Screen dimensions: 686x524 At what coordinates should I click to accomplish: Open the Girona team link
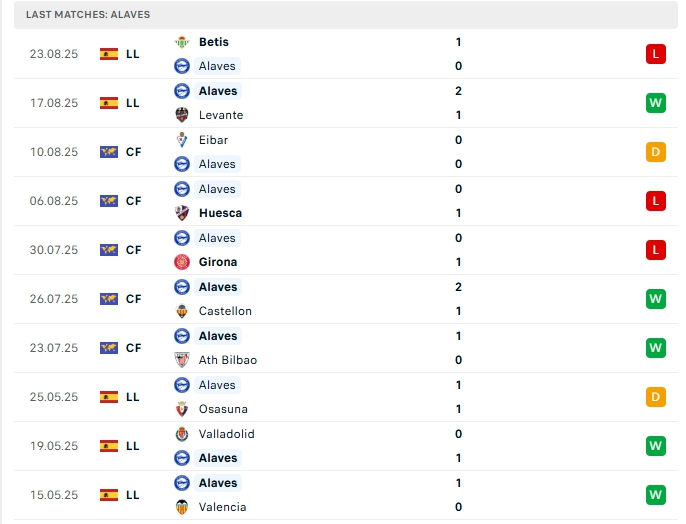pos(218,262)
